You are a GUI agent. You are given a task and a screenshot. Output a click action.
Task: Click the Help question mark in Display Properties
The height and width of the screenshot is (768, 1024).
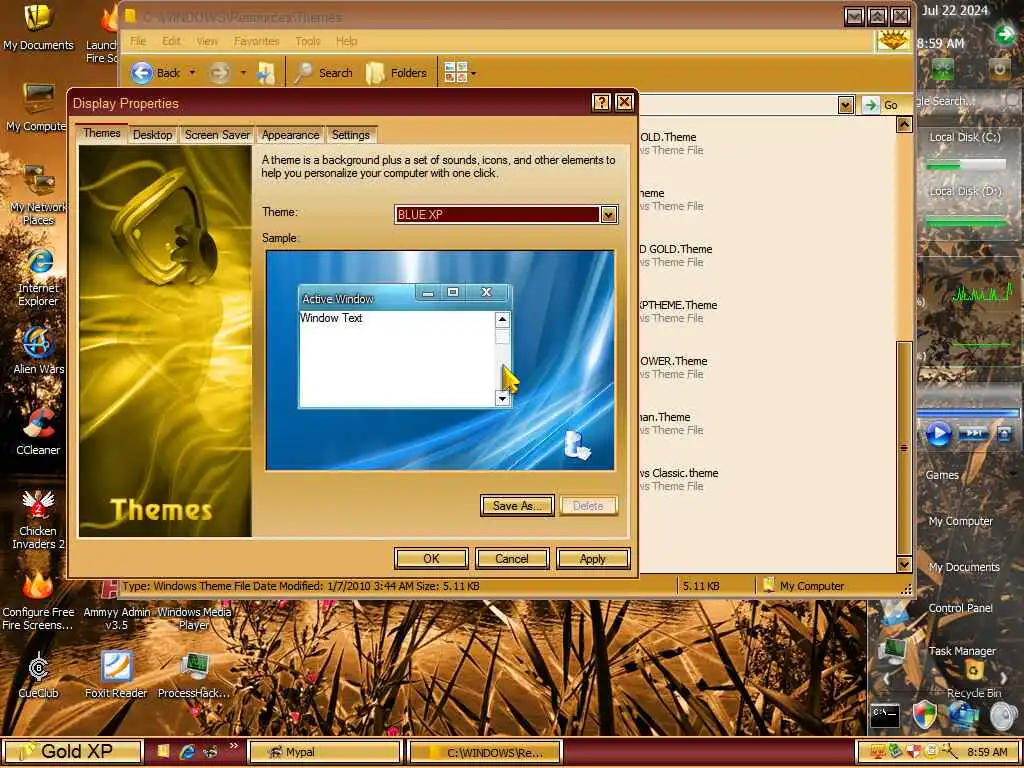point(601,102)
